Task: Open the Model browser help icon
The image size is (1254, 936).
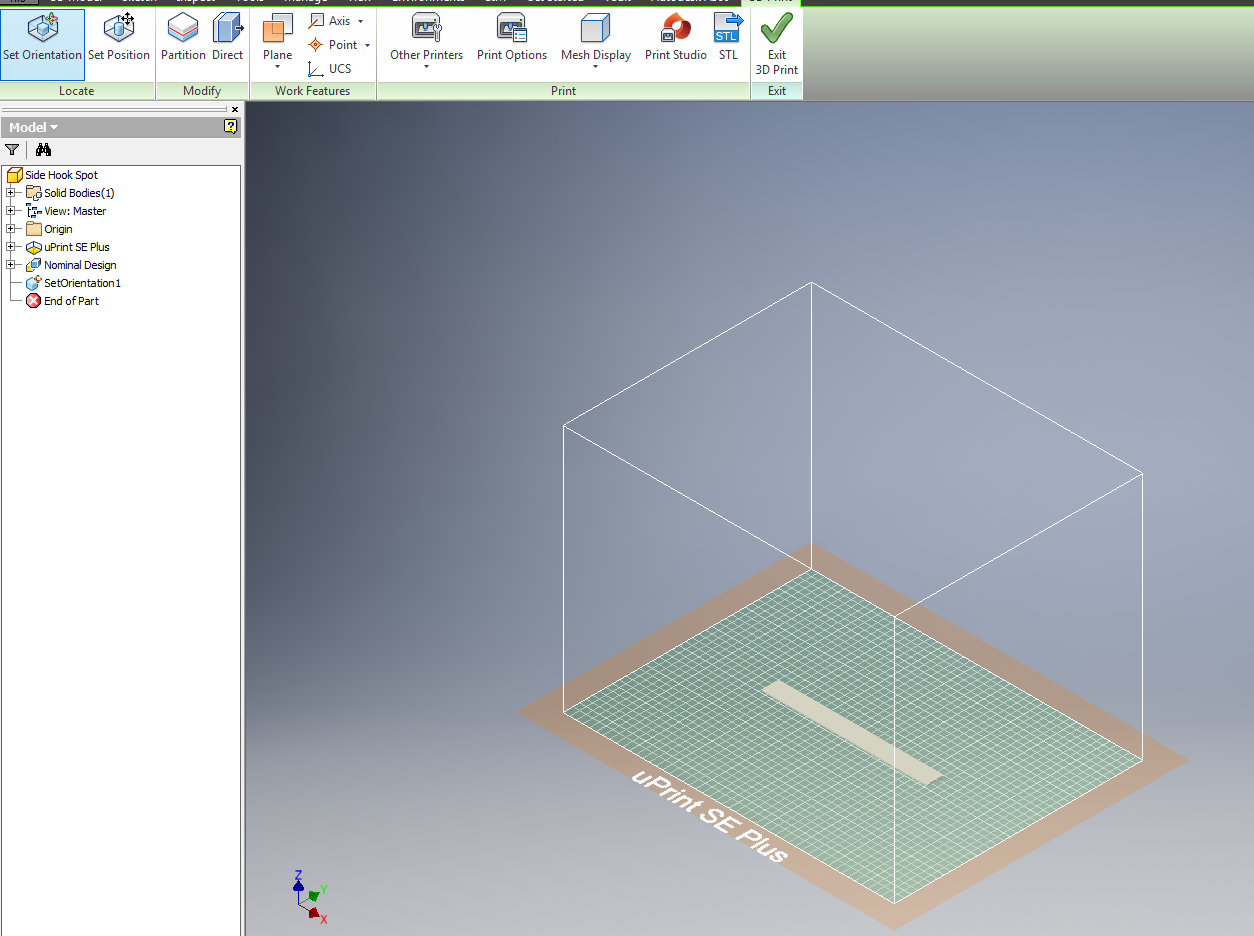Action: 231,127
